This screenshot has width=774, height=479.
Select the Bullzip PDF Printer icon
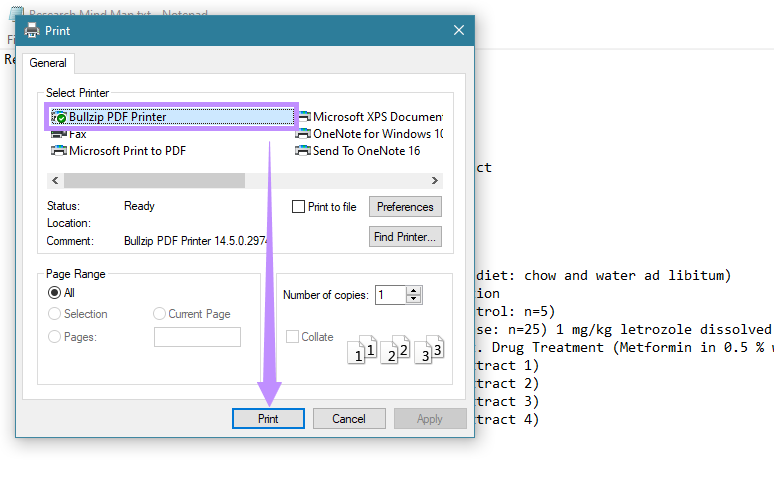pos(59,117)
